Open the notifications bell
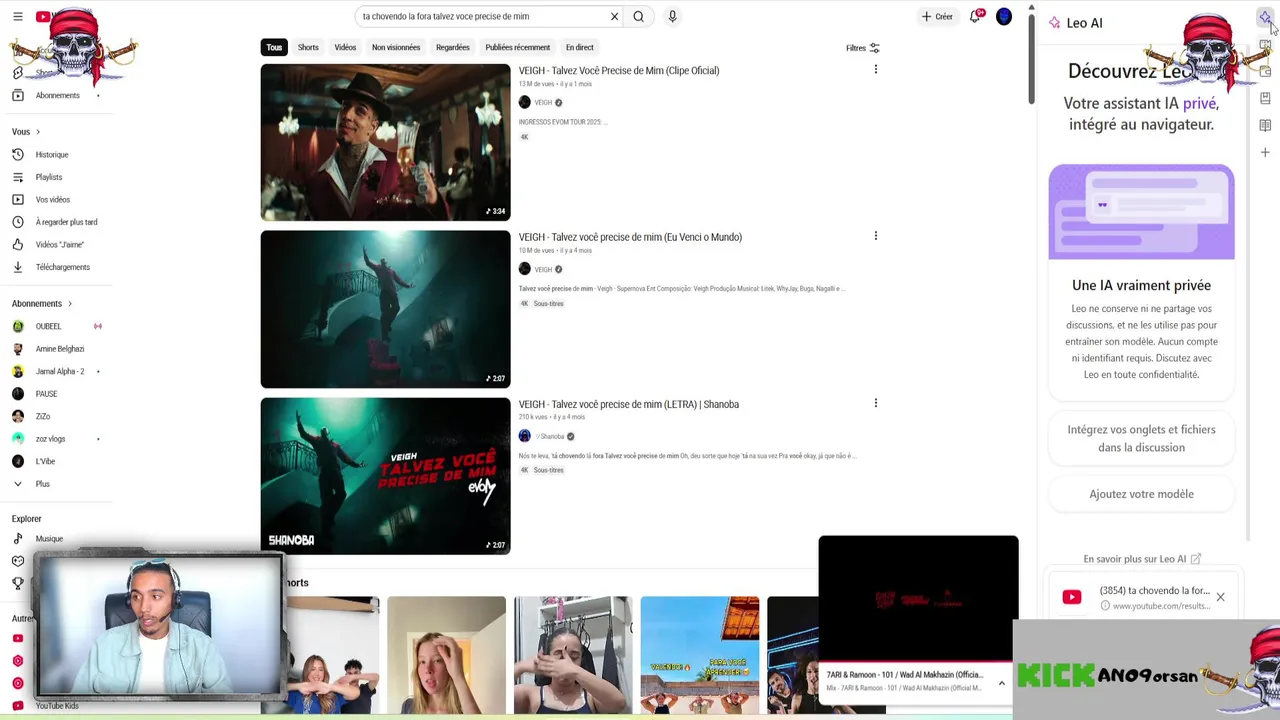 975,16
